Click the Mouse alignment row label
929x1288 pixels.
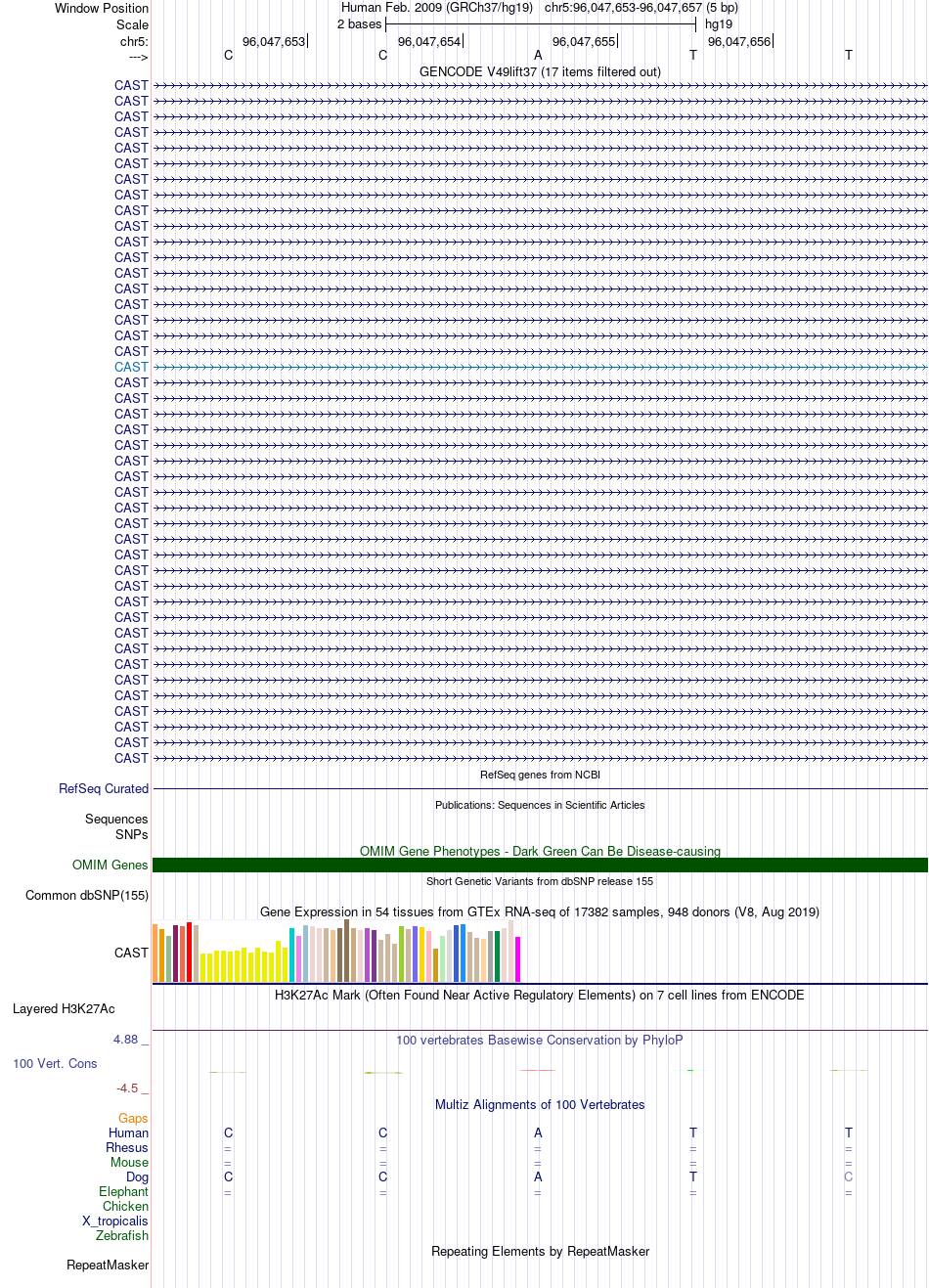pyautogui.click(x=130, y=1162)
